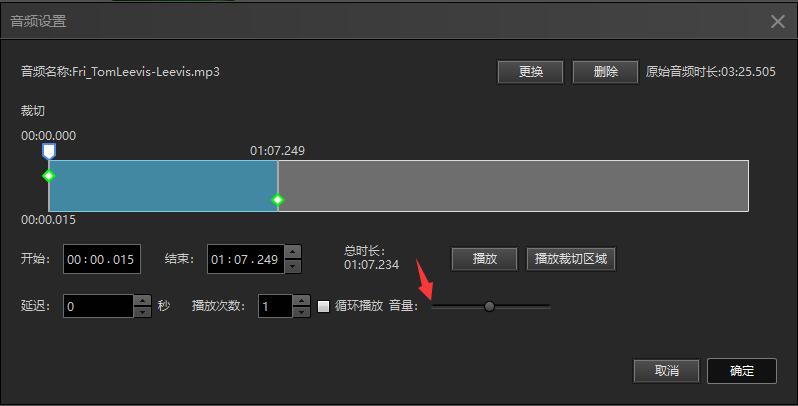The width and height of the screenshot is (798, 406).
Task: Select the green start trim diamond handle
Action: [48, 176]
